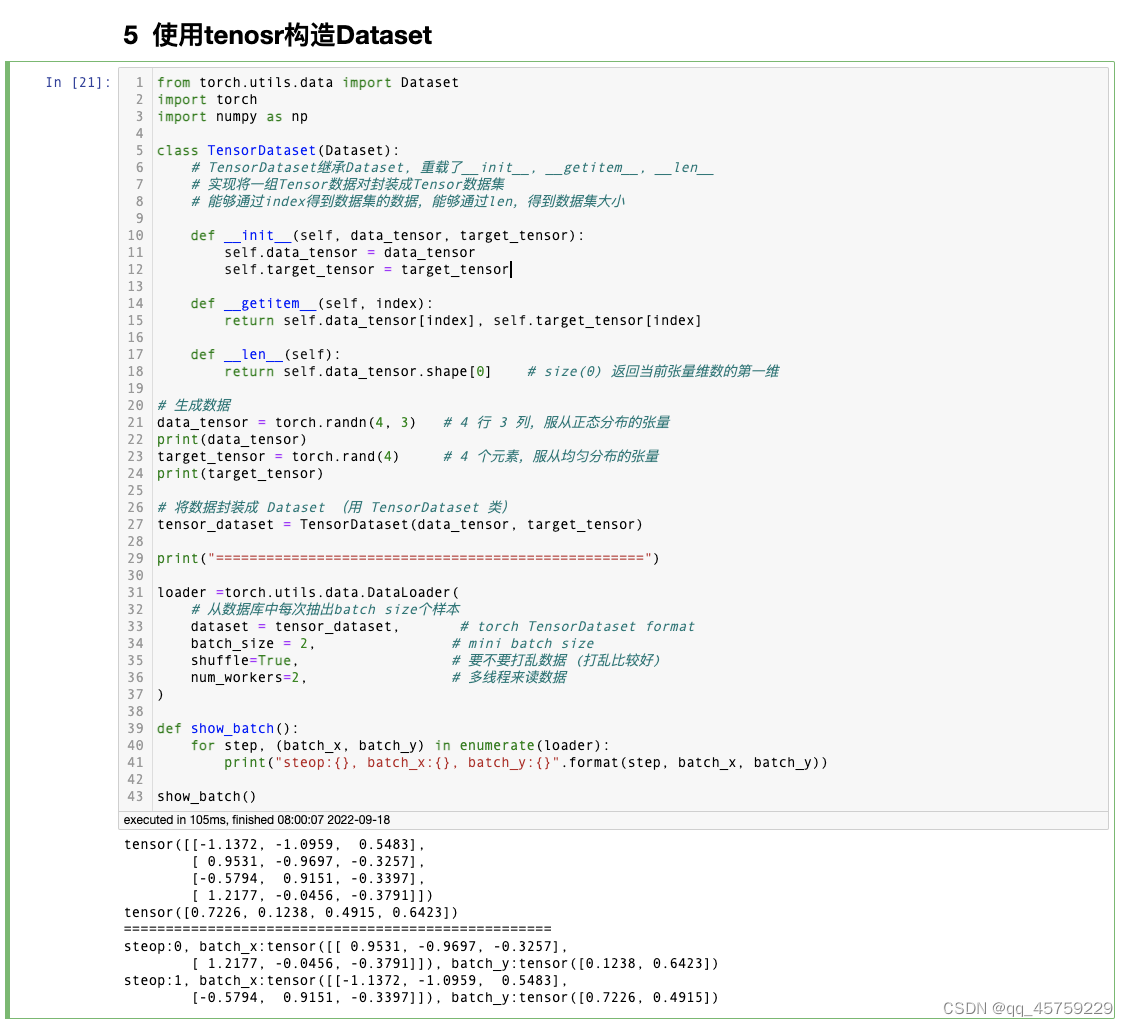Click the green selected-cell bar on the left
Viewport: 1128px width, 1026px height.
pyautogui.click(x=7, y=540)
